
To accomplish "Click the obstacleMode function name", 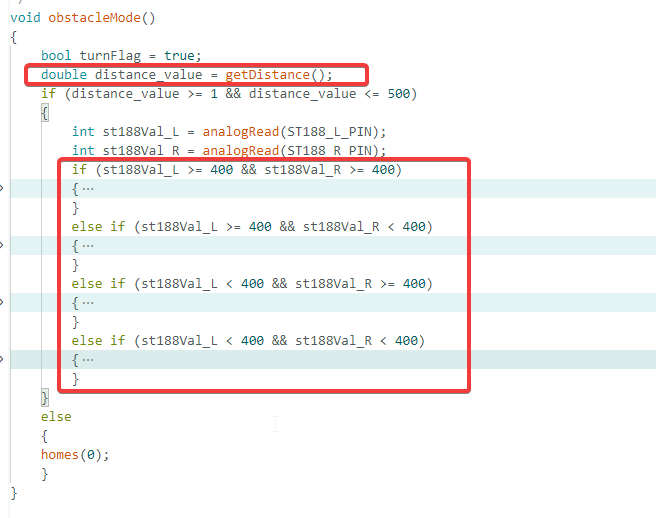I will point(94,18).
